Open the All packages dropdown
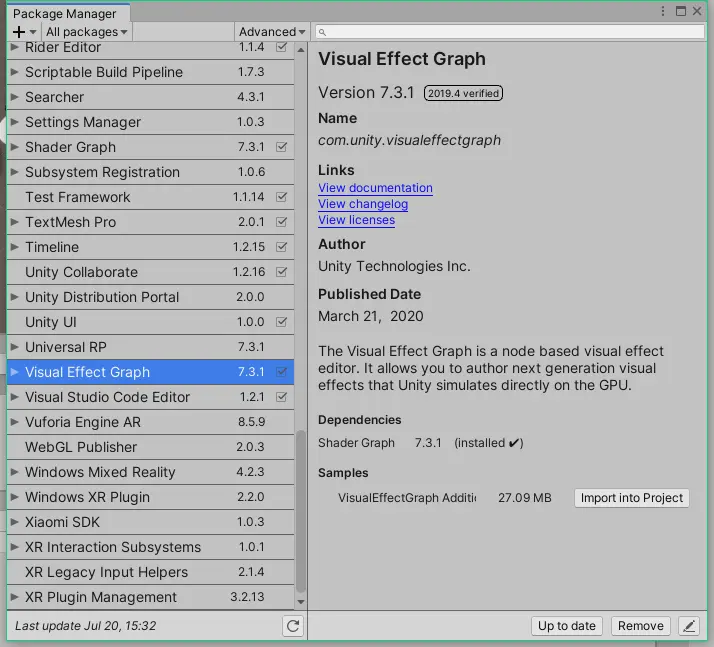The height and width of the screenshot is (647, 714). tap(86, 32)
